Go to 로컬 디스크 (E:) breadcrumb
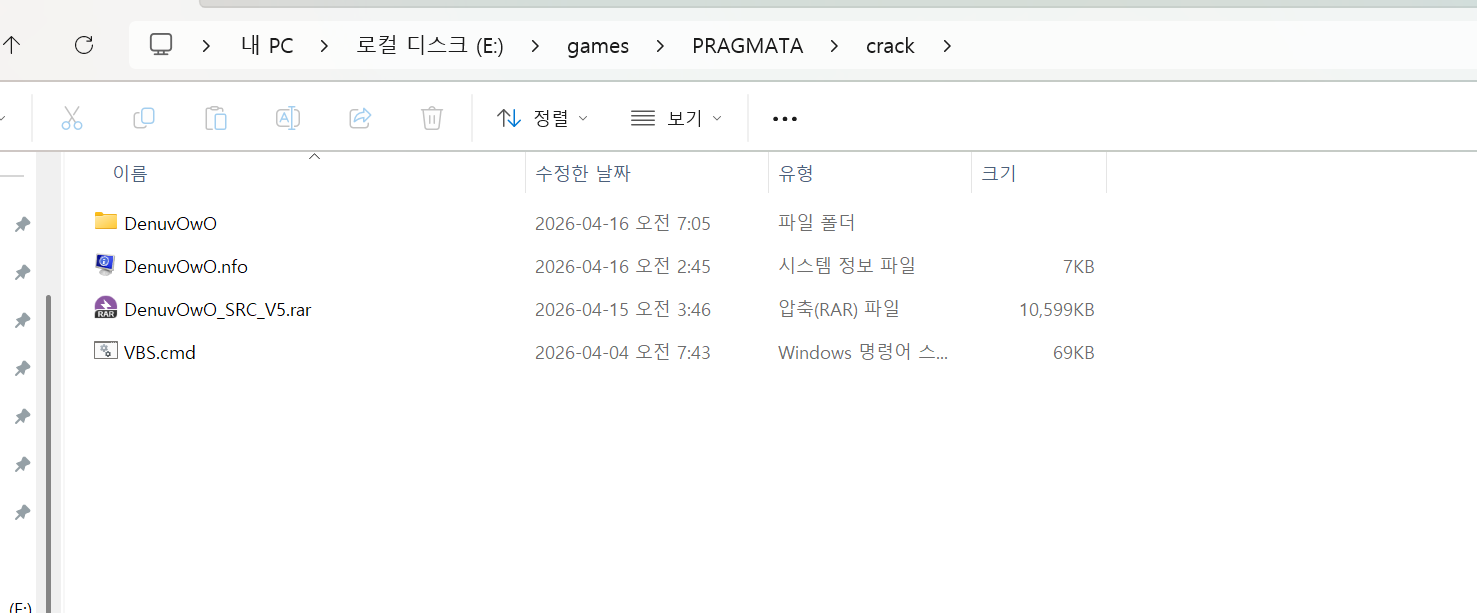The image size is (1477, 613). tap(430, 46)
